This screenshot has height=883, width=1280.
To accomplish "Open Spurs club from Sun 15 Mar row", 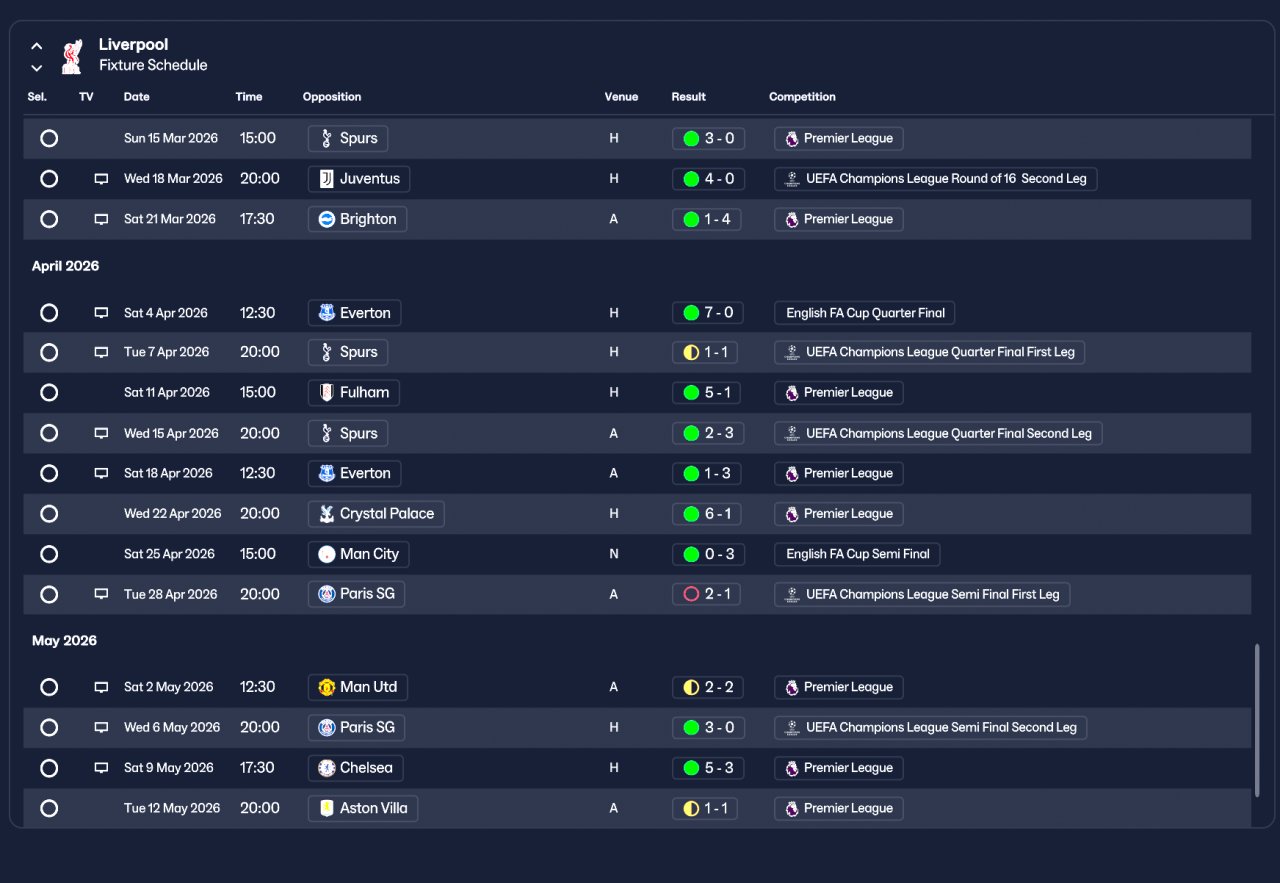I will click(x=348, y=139).
